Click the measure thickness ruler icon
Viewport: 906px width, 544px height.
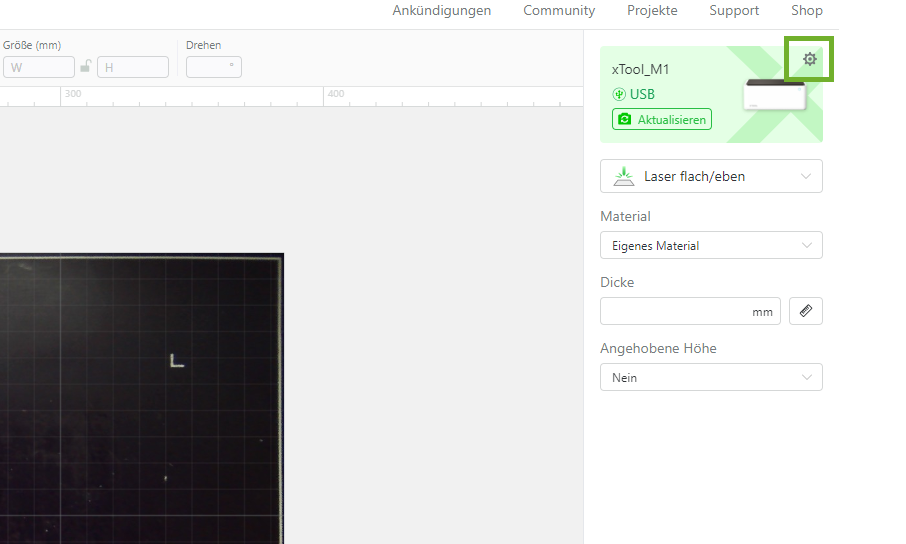[x=805, y=311]
